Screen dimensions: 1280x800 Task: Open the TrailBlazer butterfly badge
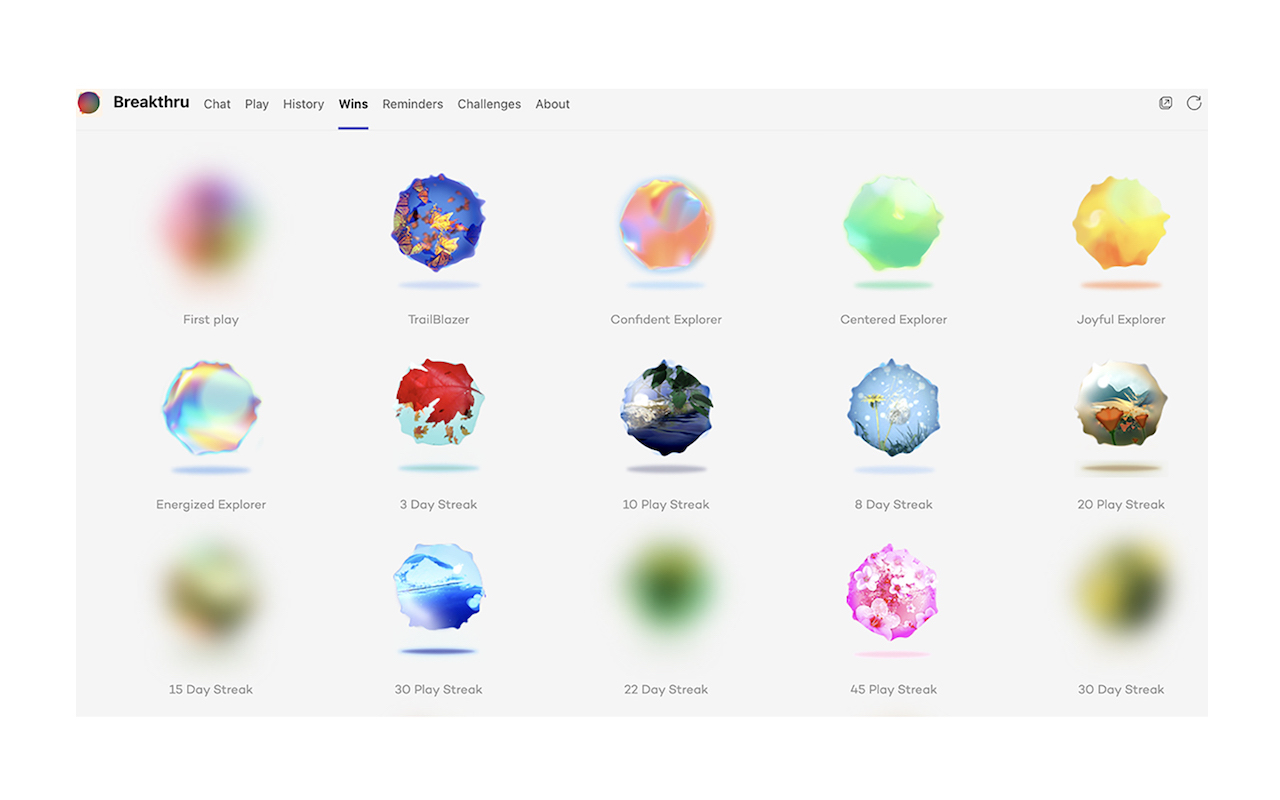point(438,223)
